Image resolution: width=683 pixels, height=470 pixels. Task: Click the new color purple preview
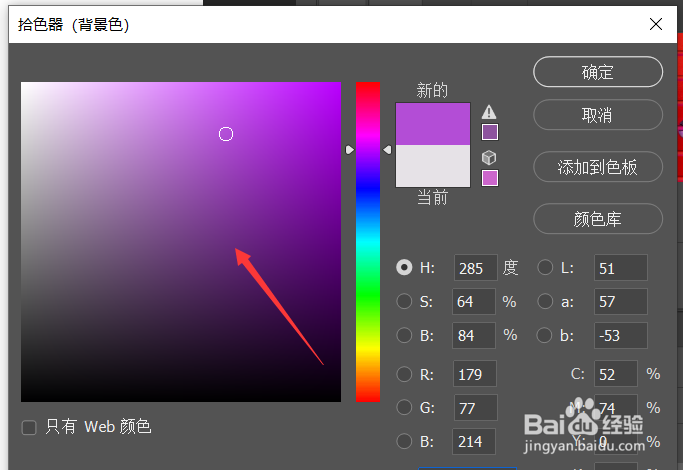433,124
